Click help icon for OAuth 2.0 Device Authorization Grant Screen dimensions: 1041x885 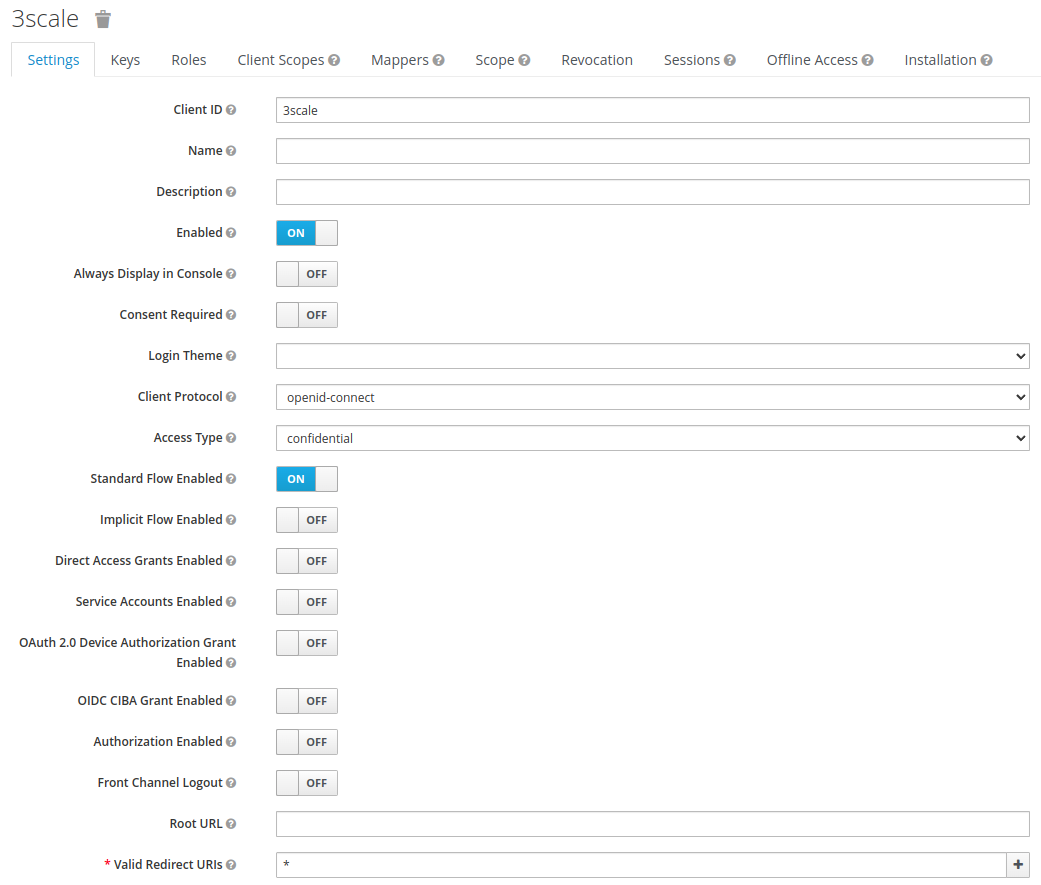tap(231, 663)
